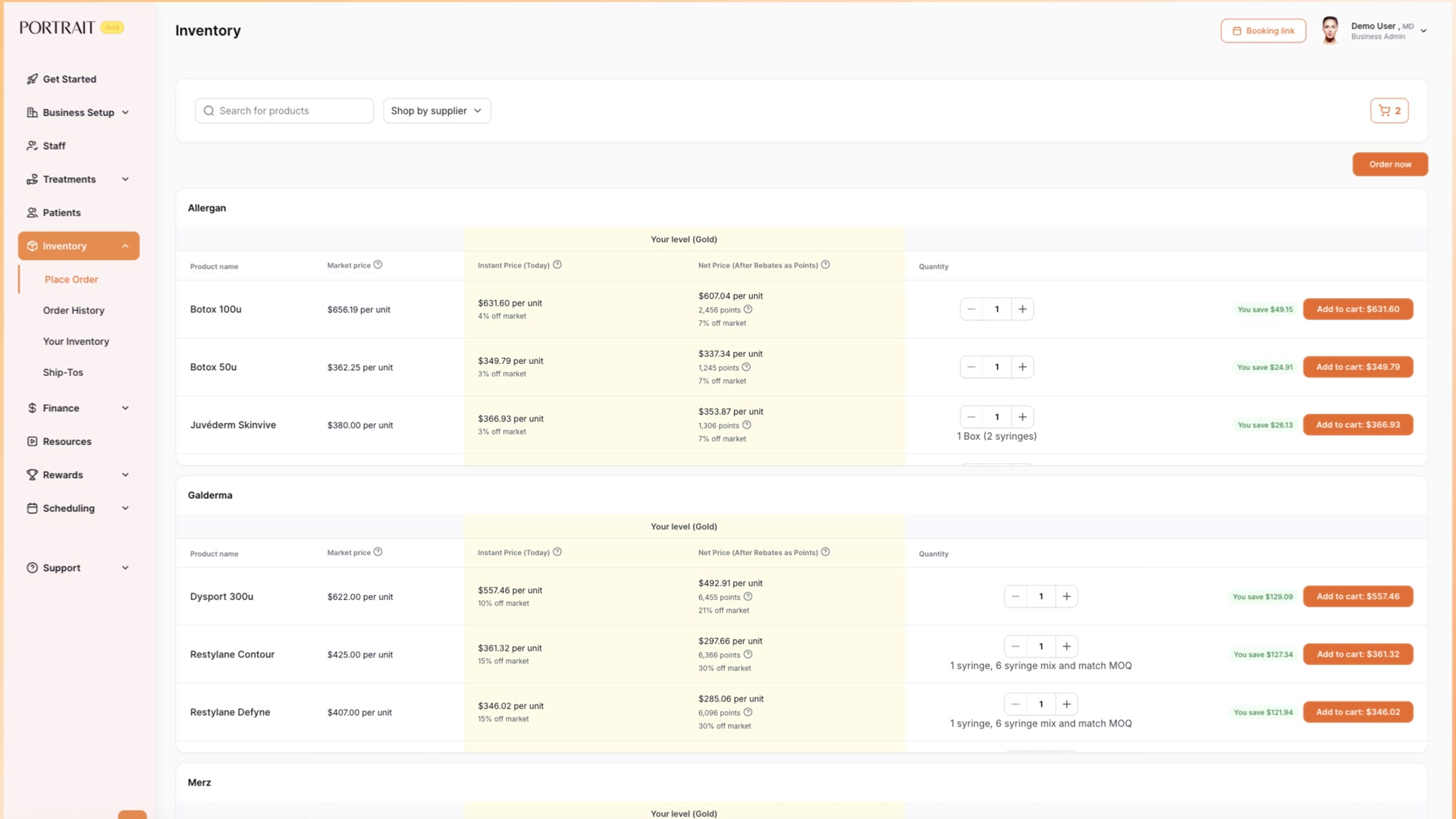Click the info icon beside Allergan Market price

[378, 265]
